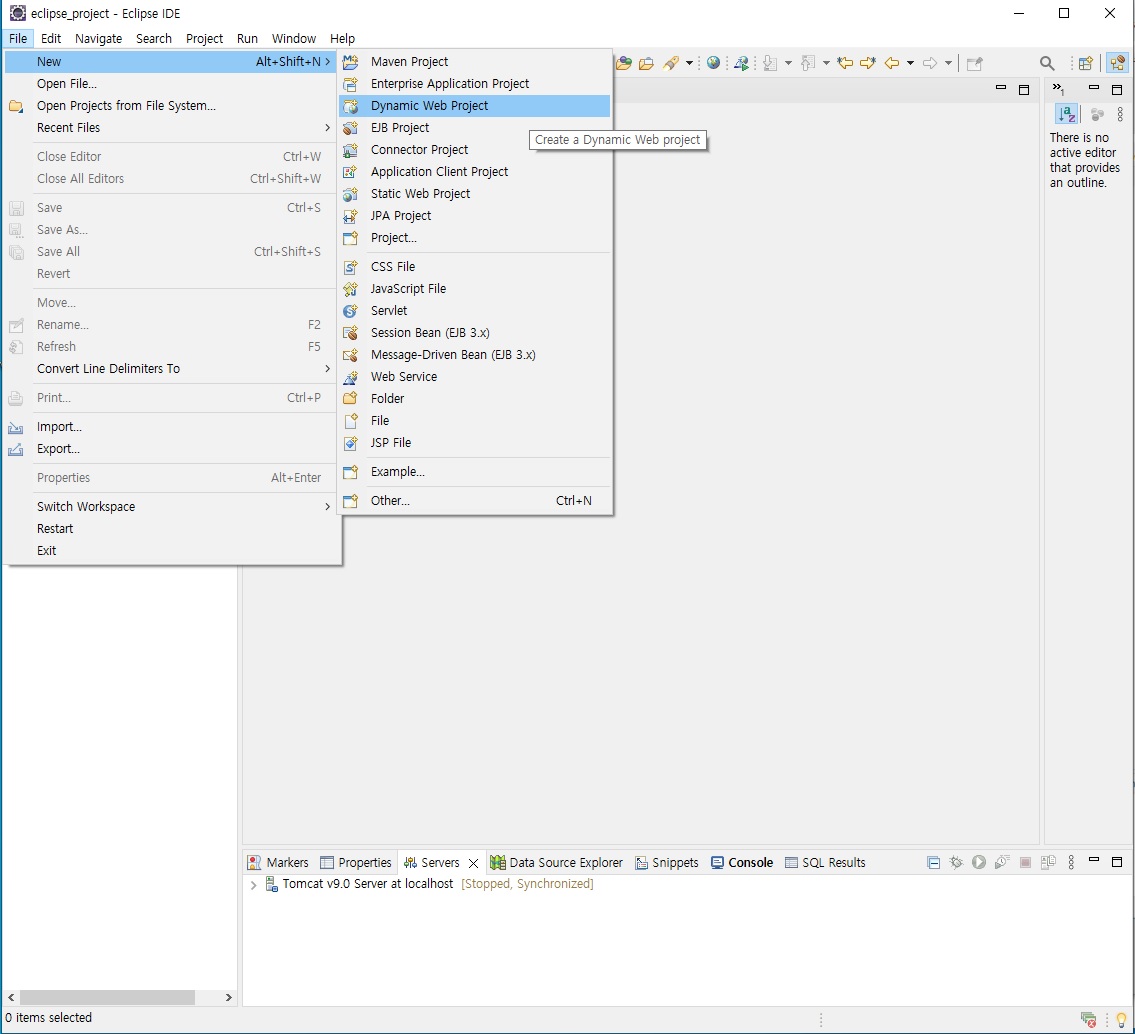This screenshot has height=1034, width=1135.
Task: Open the Previous Annotation dropdown arrow
Action: tap(826, 64)
